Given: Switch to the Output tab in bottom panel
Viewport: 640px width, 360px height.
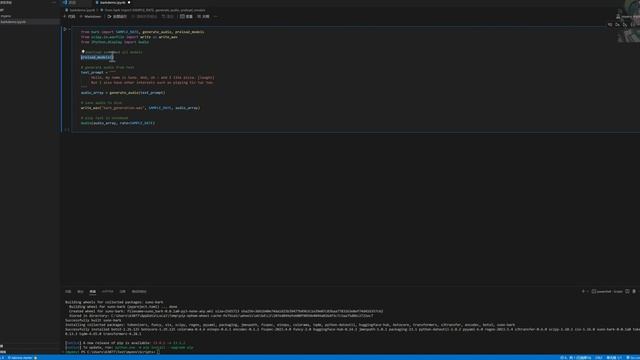Looking at the screenshot, I should point(80,291).
